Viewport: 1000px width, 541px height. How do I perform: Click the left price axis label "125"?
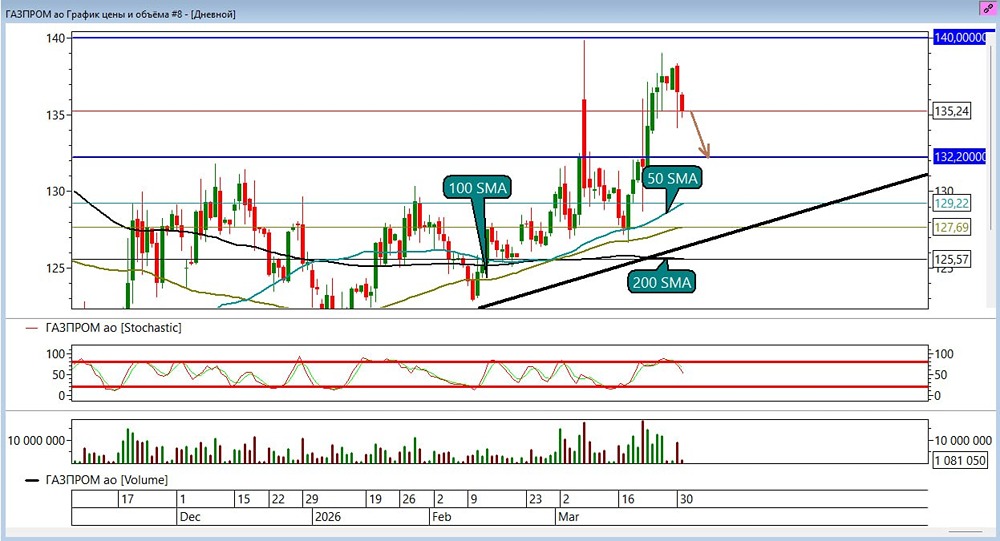pyautogui.click(x=55, y=268)
